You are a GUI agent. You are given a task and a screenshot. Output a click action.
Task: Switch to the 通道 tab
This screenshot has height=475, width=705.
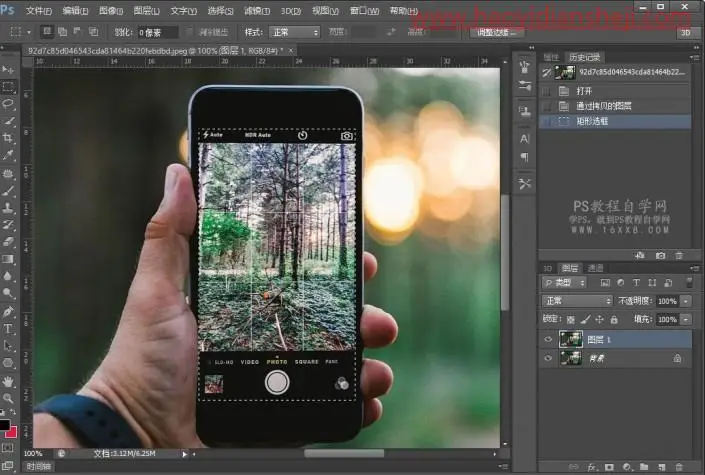pos(595,268)
